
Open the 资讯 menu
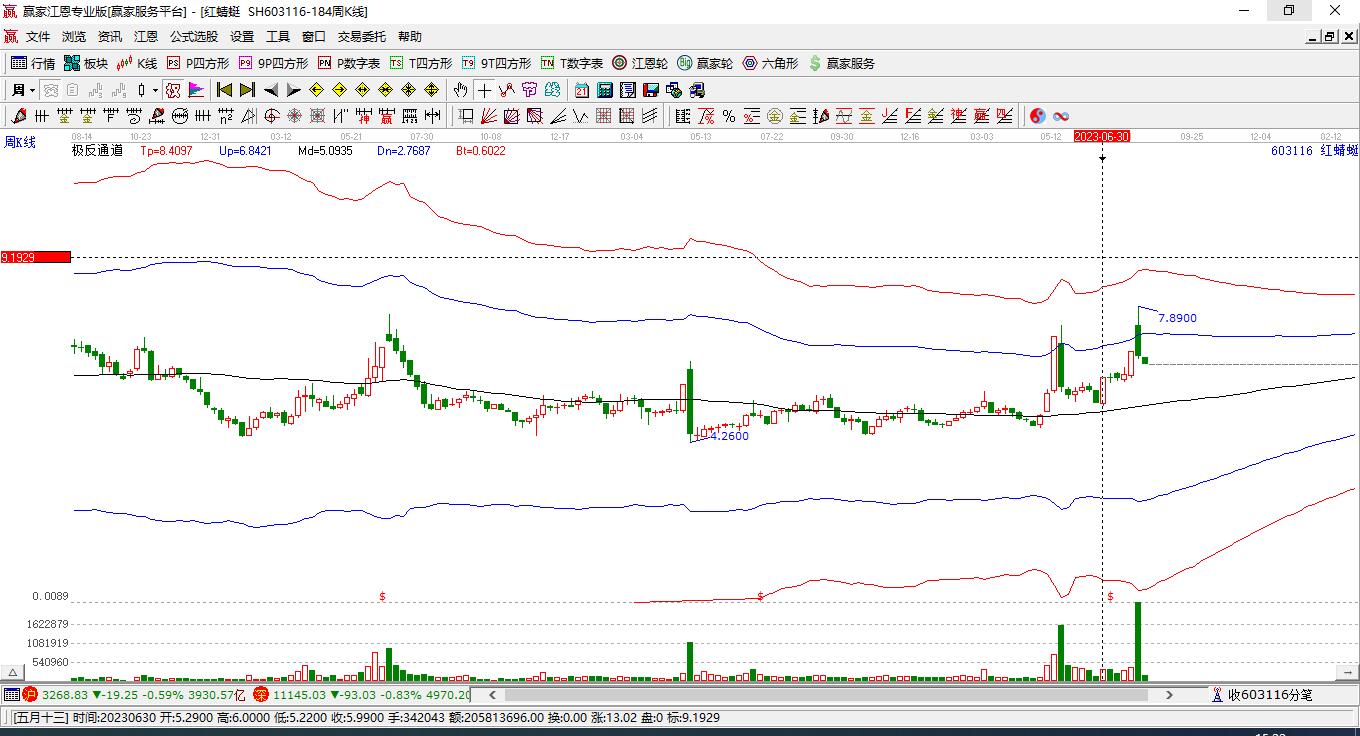(x=110, y=37)
